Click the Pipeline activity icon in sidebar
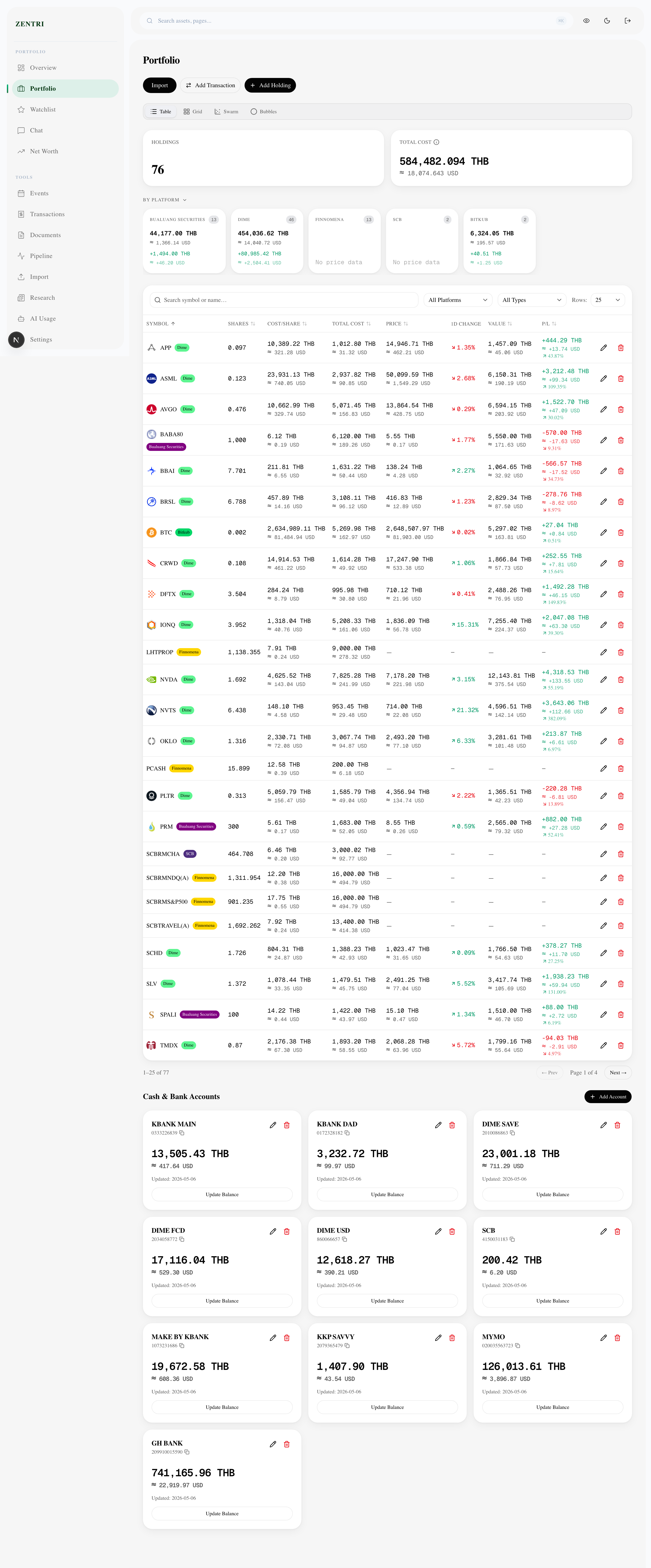 tap(21, 256)
